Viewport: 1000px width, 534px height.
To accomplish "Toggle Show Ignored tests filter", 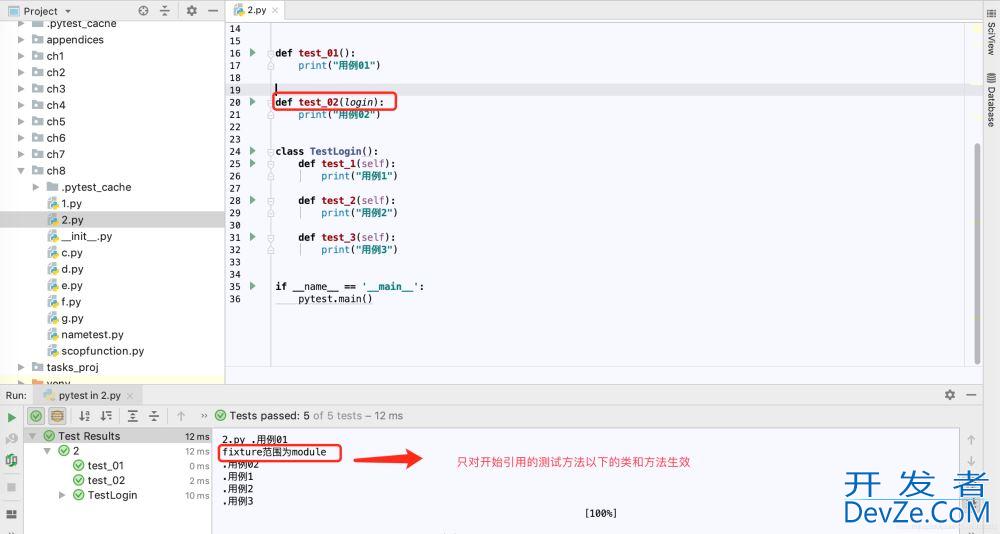I will pos(57,416).
